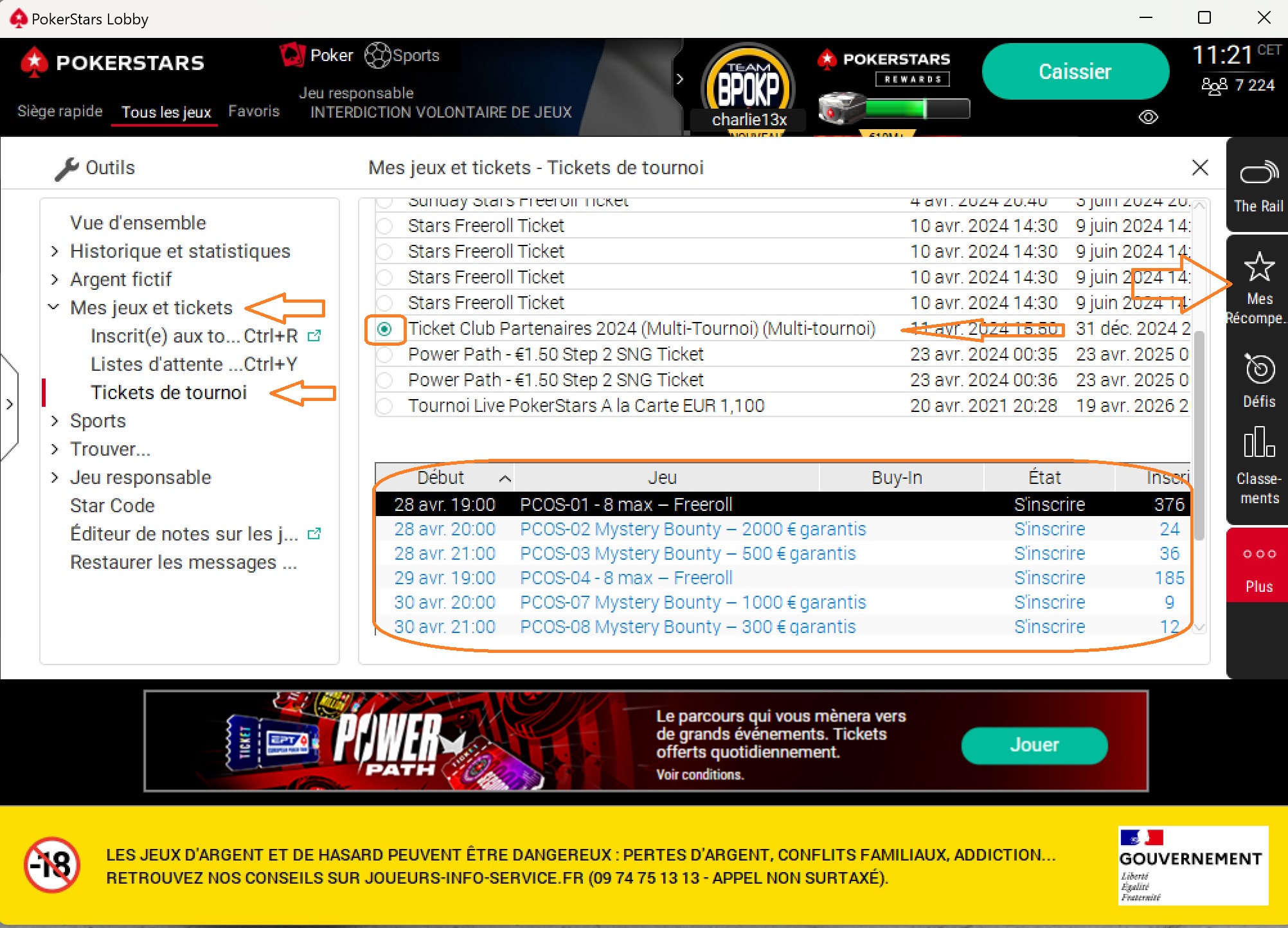Open The Rail panel icon

pyautogui.click(x=1258, y=174)
